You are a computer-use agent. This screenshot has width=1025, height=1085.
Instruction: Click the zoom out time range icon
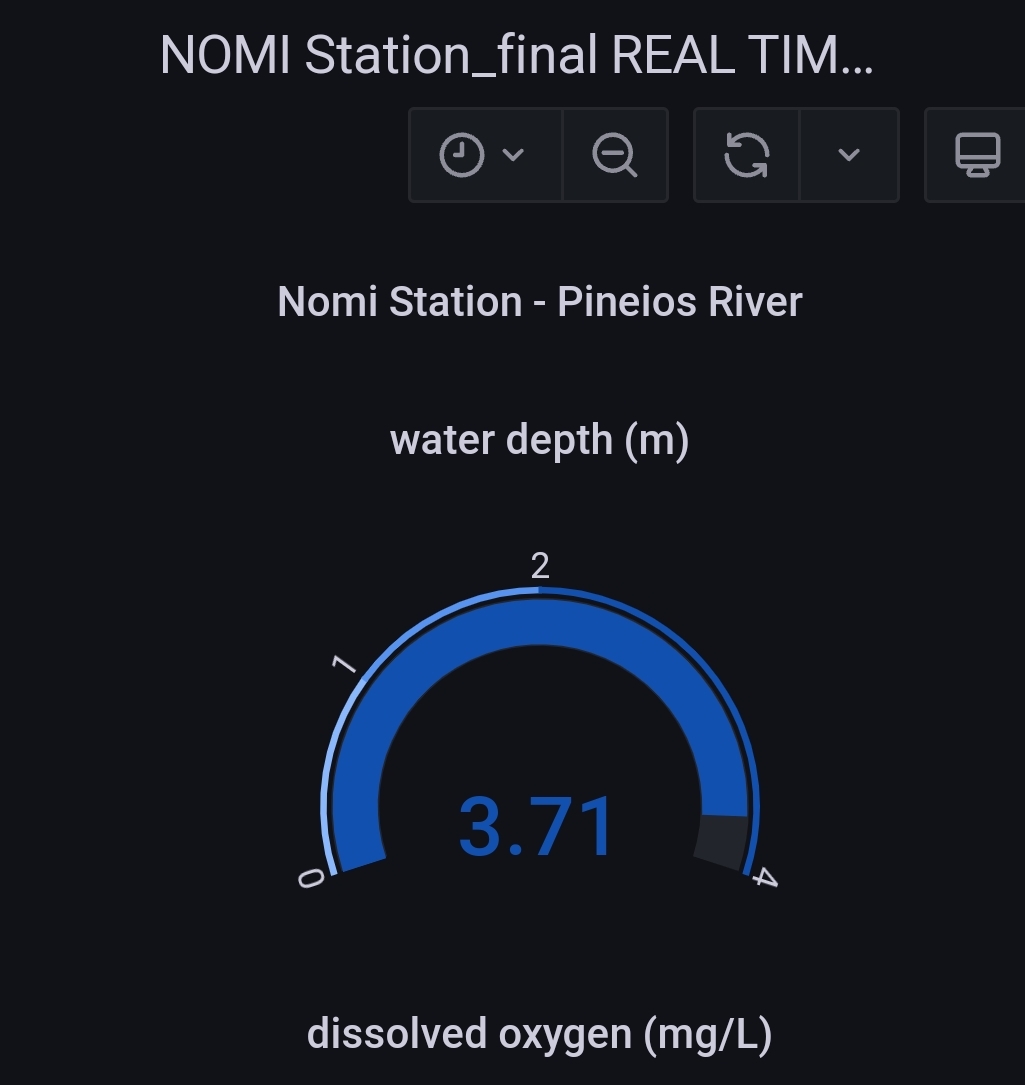[x=614, y=155]
